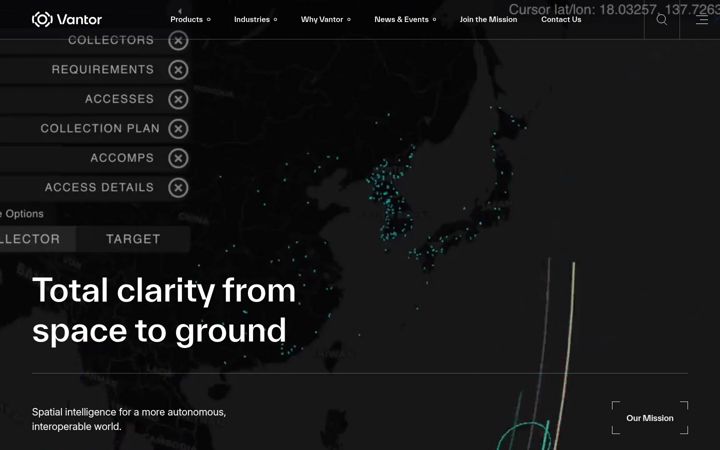Open the hamburger menu icon
The image size is (720, 450).
tap(702, 19)
